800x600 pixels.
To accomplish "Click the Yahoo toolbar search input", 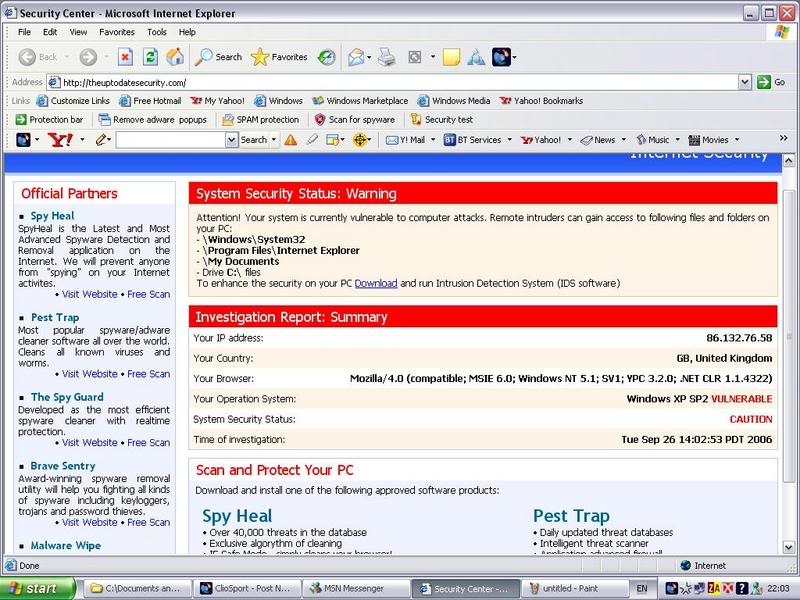I will click(171, 140).
